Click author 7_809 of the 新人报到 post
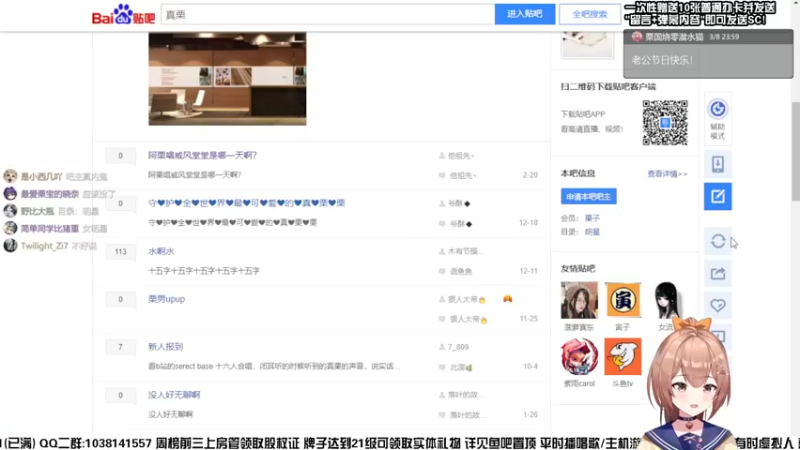 [x=458, y=347]
